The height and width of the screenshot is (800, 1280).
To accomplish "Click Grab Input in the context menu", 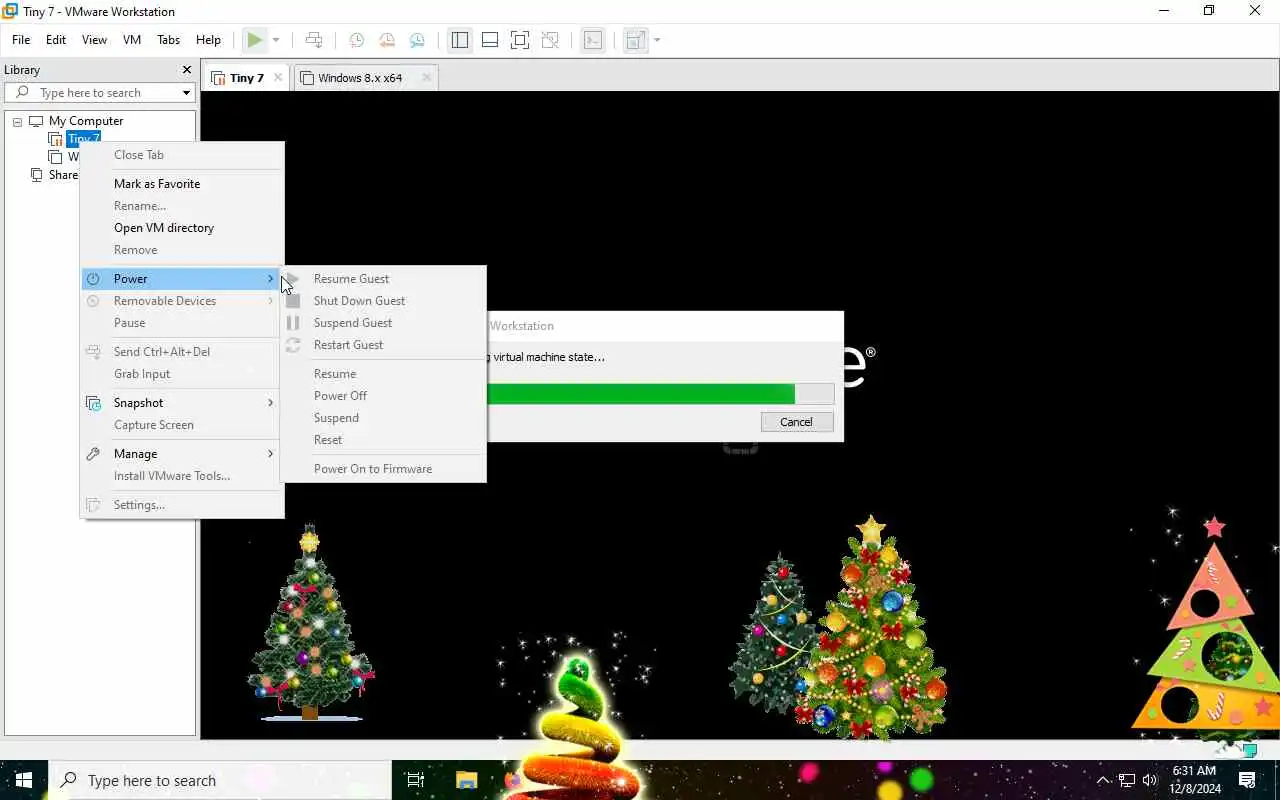I will click(142, 374).
